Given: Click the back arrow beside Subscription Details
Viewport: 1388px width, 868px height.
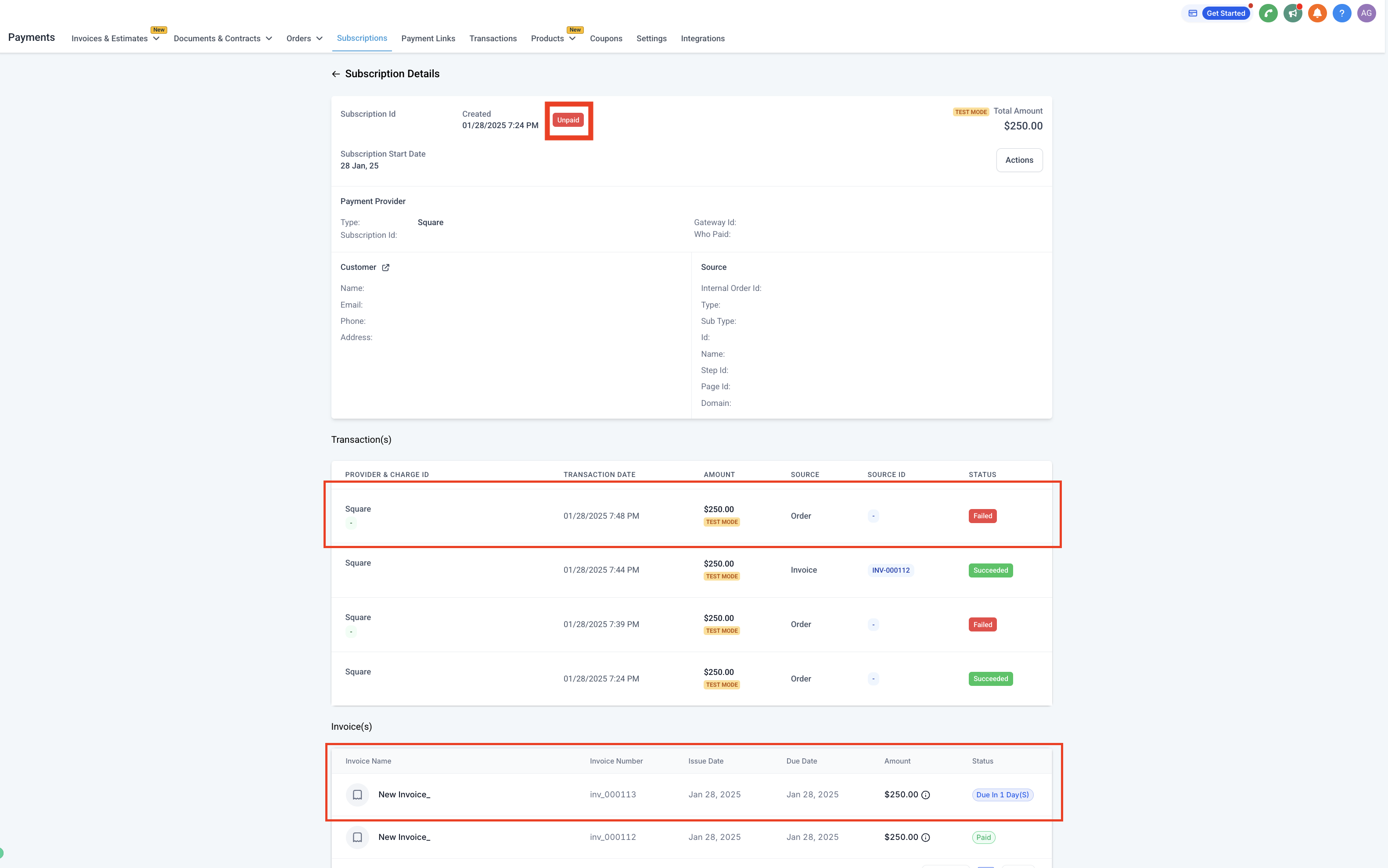Looking at the screenshot, I should click(336, 74).
